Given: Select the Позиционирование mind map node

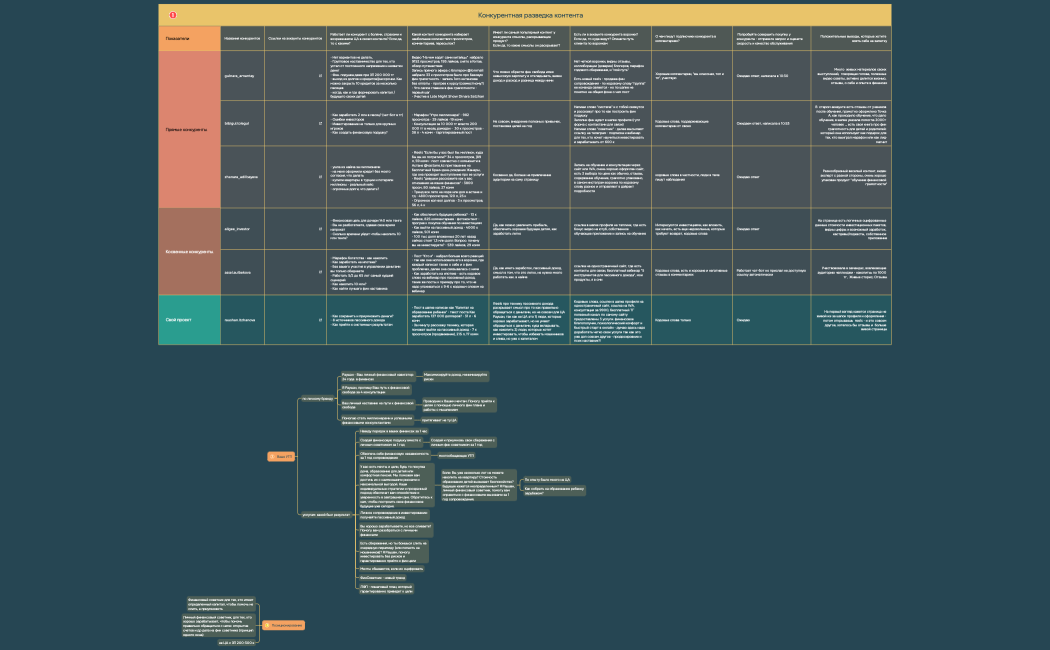Looking at the screenshot, I should pyautogui.click(x=283, y=625).
